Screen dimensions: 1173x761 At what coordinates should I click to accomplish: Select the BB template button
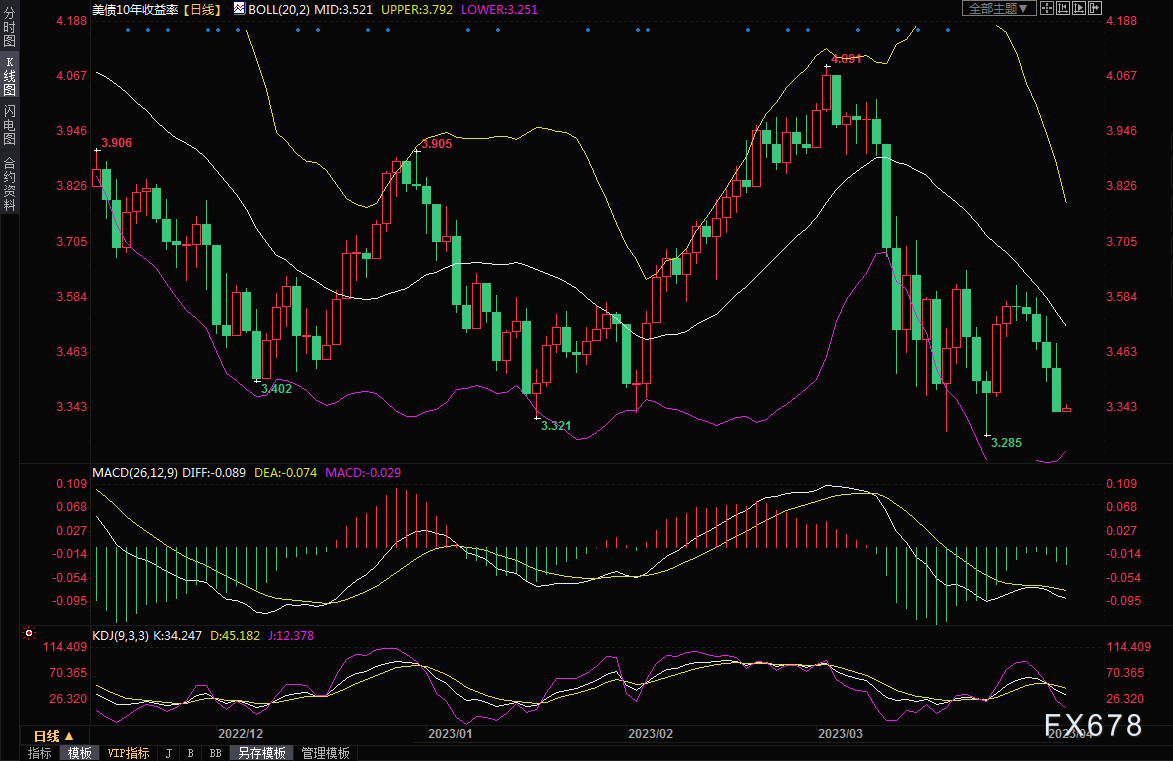pos(215,753)
